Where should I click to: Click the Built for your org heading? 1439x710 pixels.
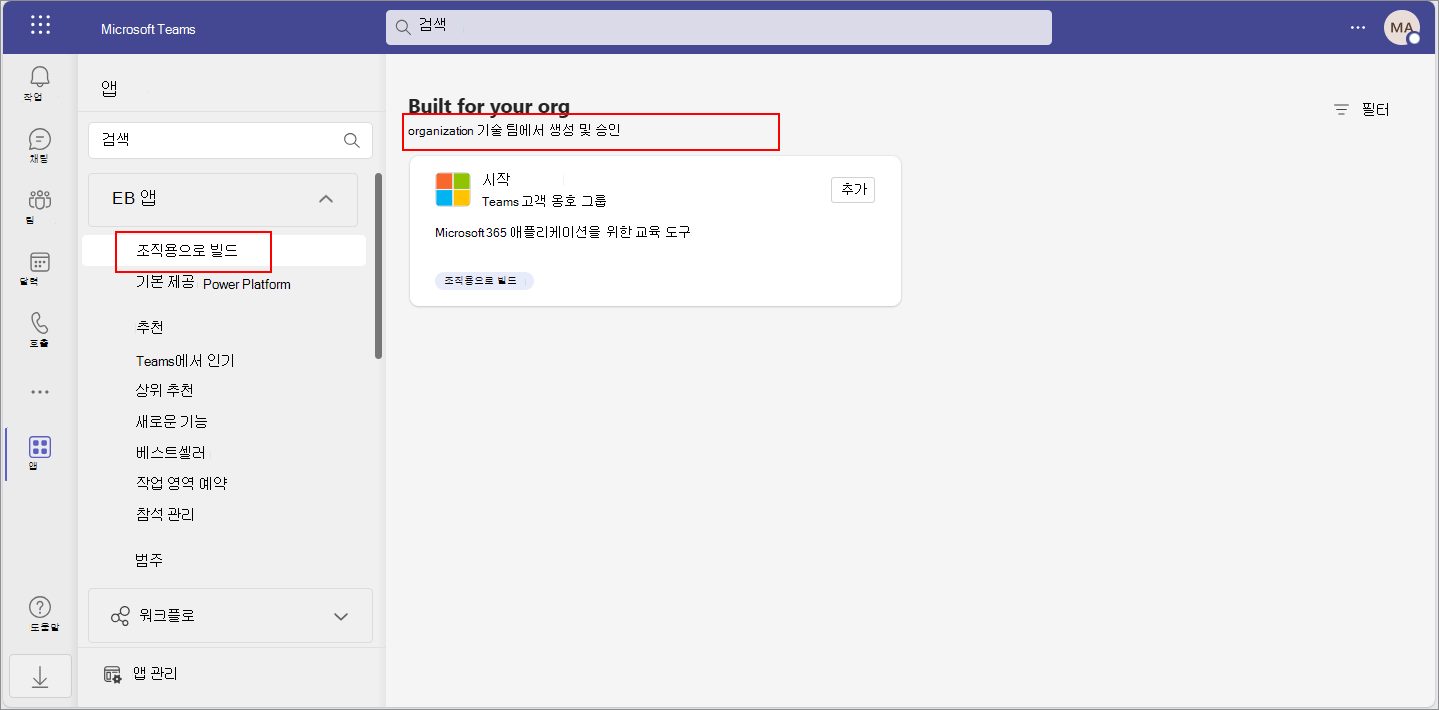tap(489, 107)
